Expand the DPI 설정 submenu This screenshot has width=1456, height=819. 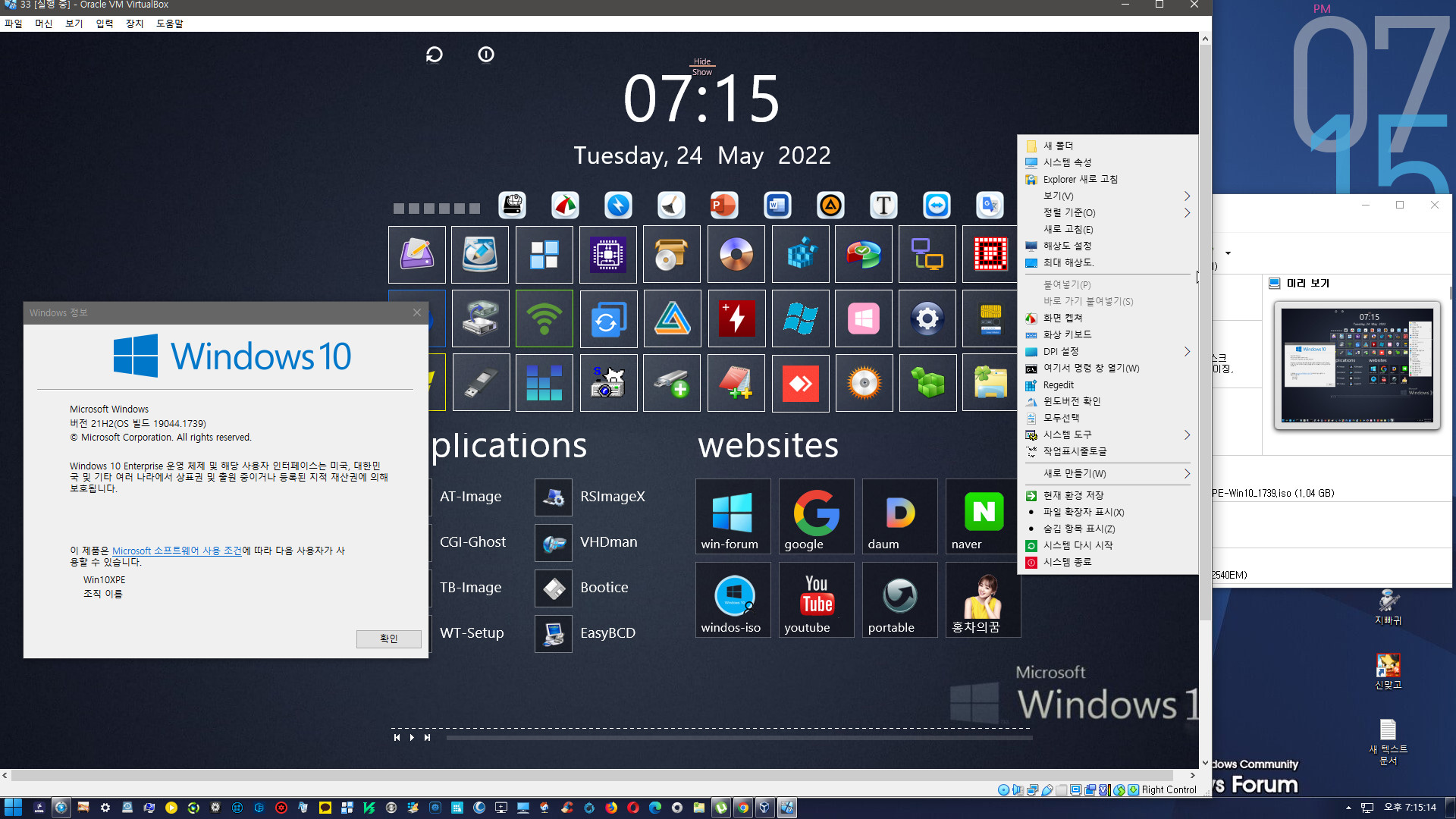click(1107, 351)
